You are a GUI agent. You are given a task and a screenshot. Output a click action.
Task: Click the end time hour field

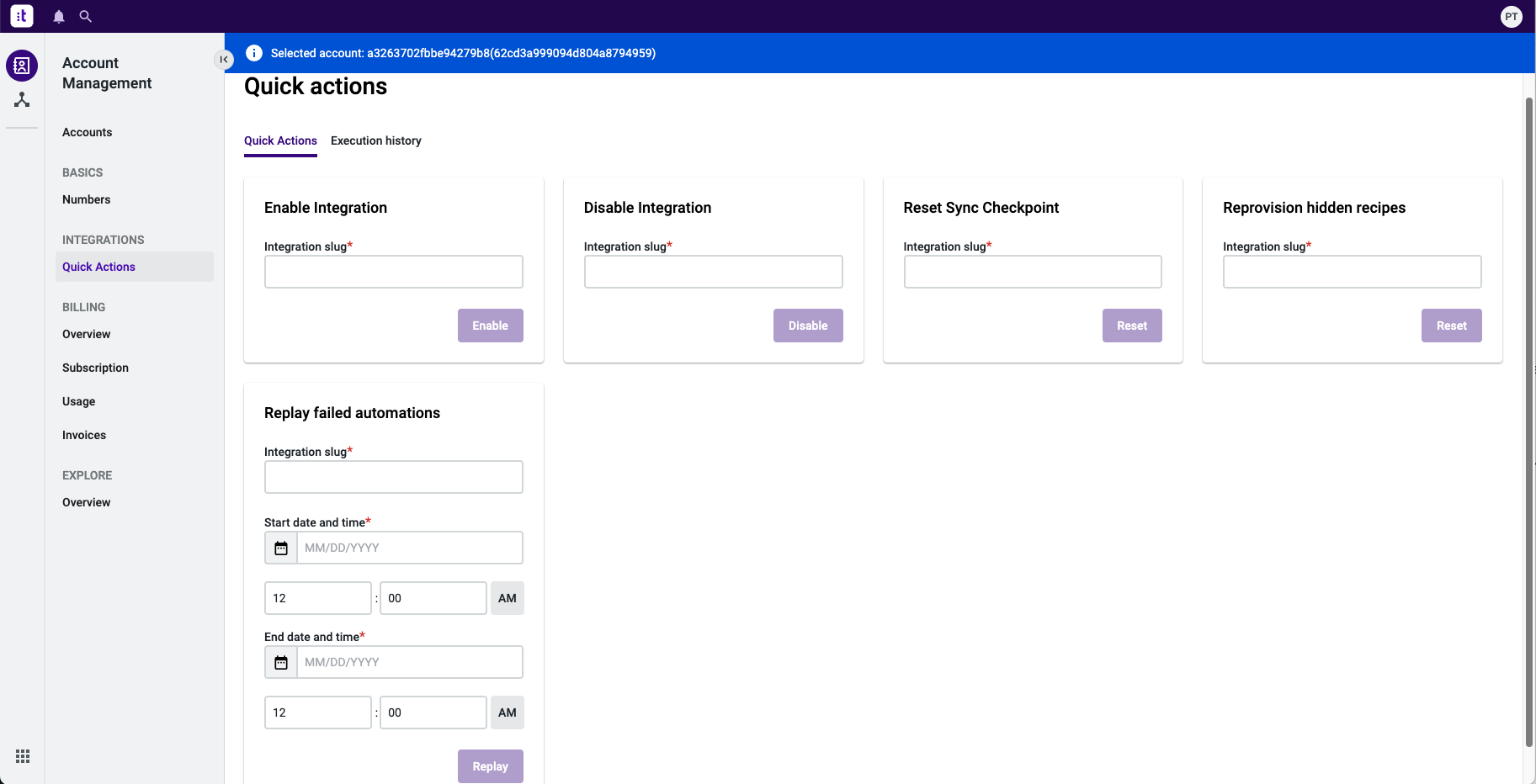[318, 712]
